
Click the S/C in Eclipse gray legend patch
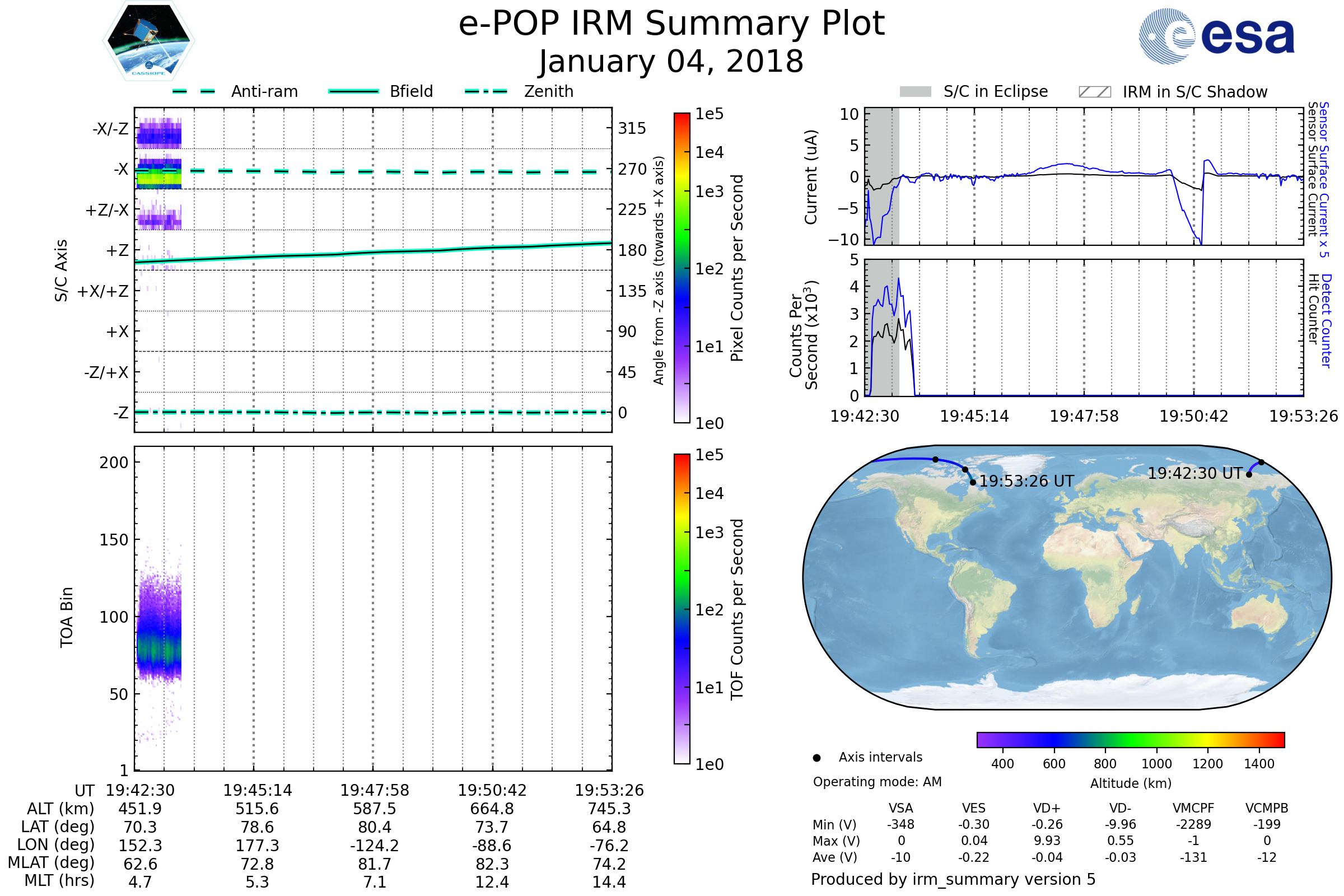[915, 92]
